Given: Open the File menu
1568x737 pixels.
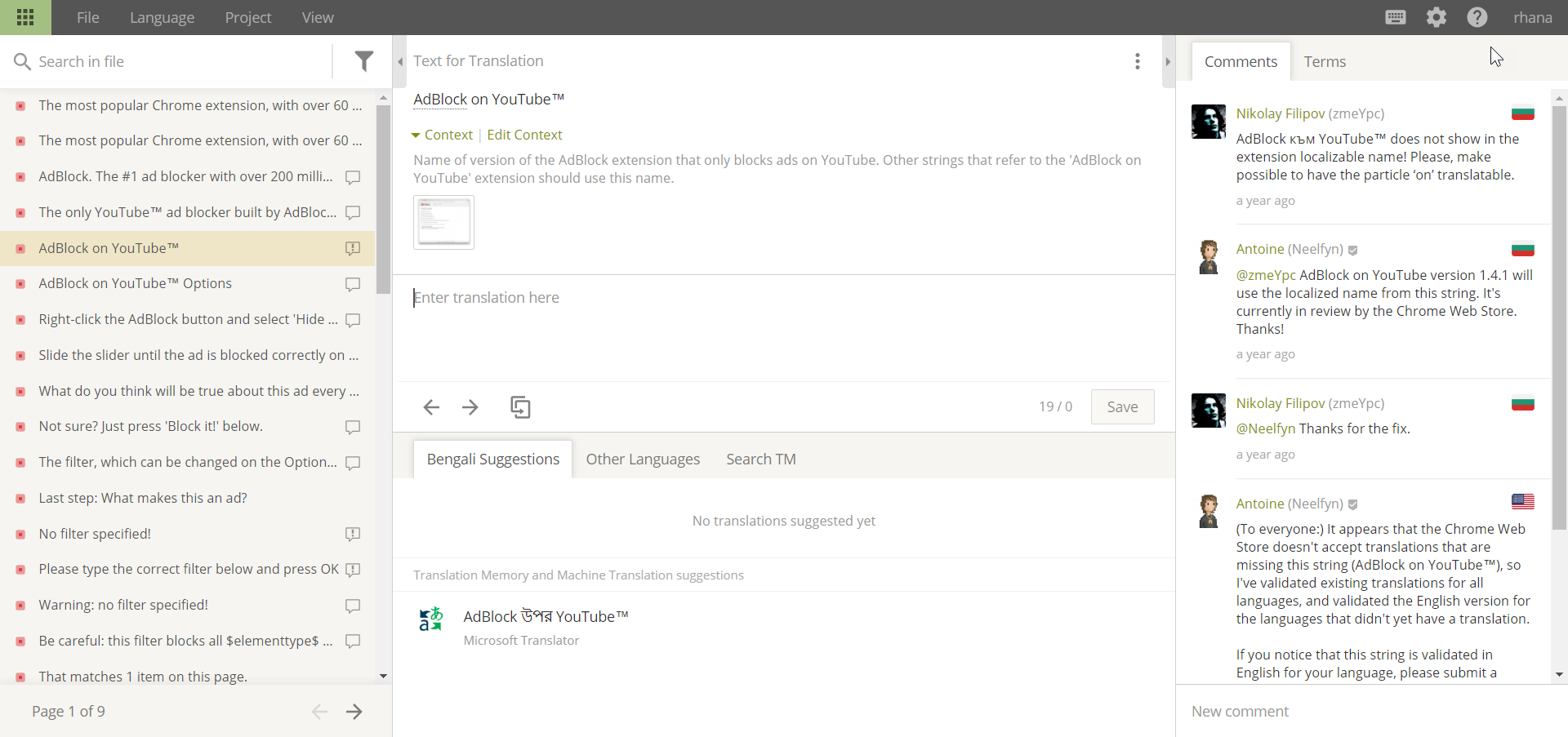Looking at the screenshot, I should [87, 17].
